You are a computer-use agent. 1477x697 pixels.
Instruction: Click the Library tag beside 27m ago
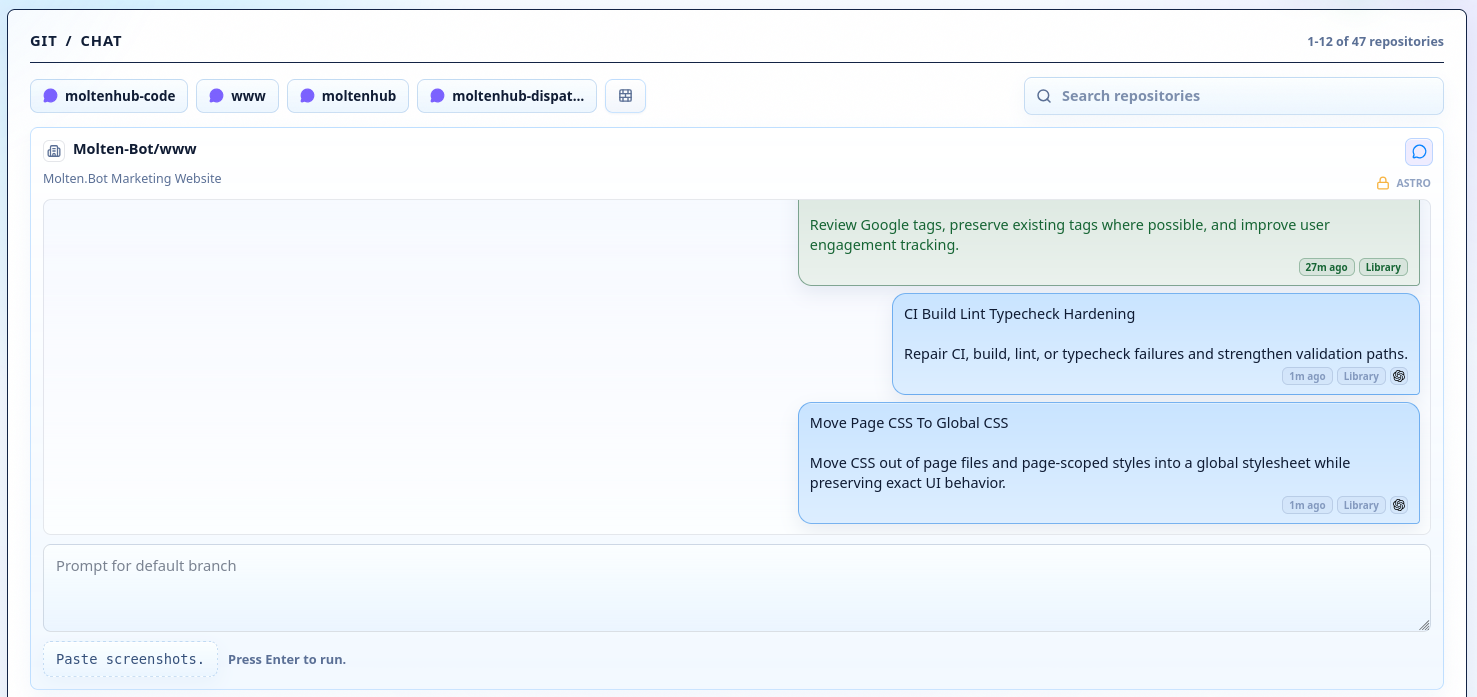(x=1383, y=267)
